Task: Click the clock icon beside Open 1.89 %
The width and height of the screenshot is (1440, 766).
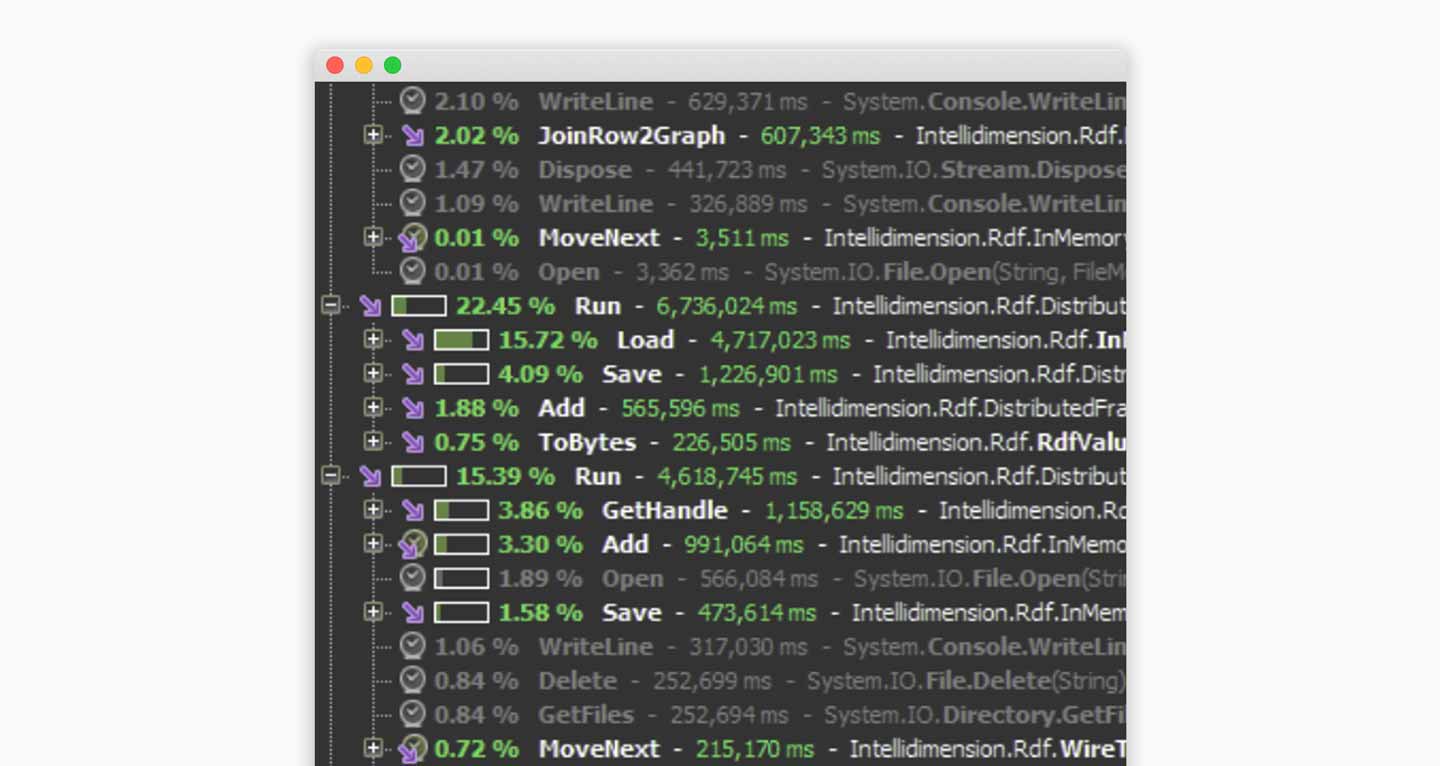Action: coord(413,578)
